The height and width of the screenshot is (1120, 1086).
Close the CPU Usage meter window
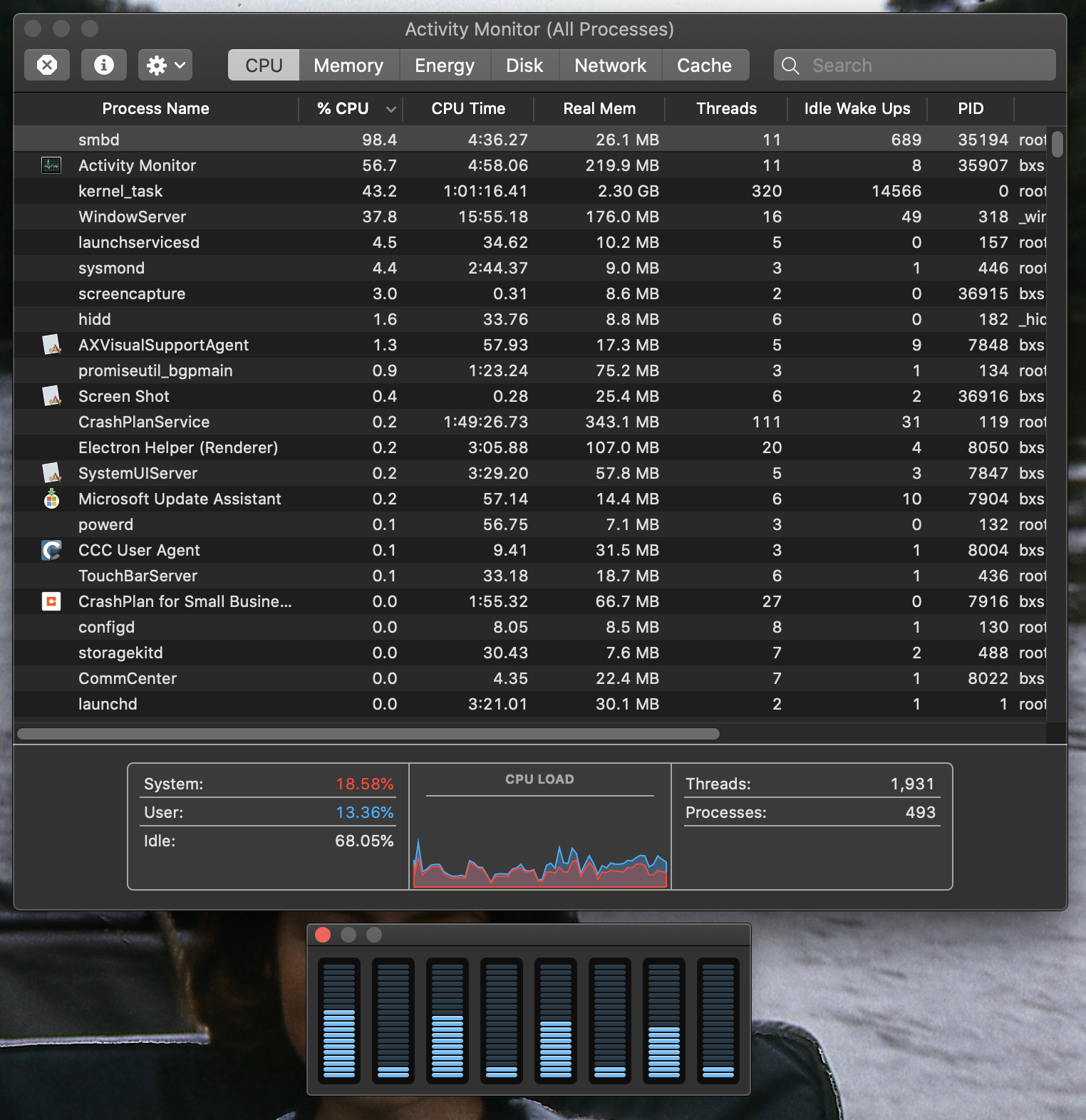click(323, 935)
